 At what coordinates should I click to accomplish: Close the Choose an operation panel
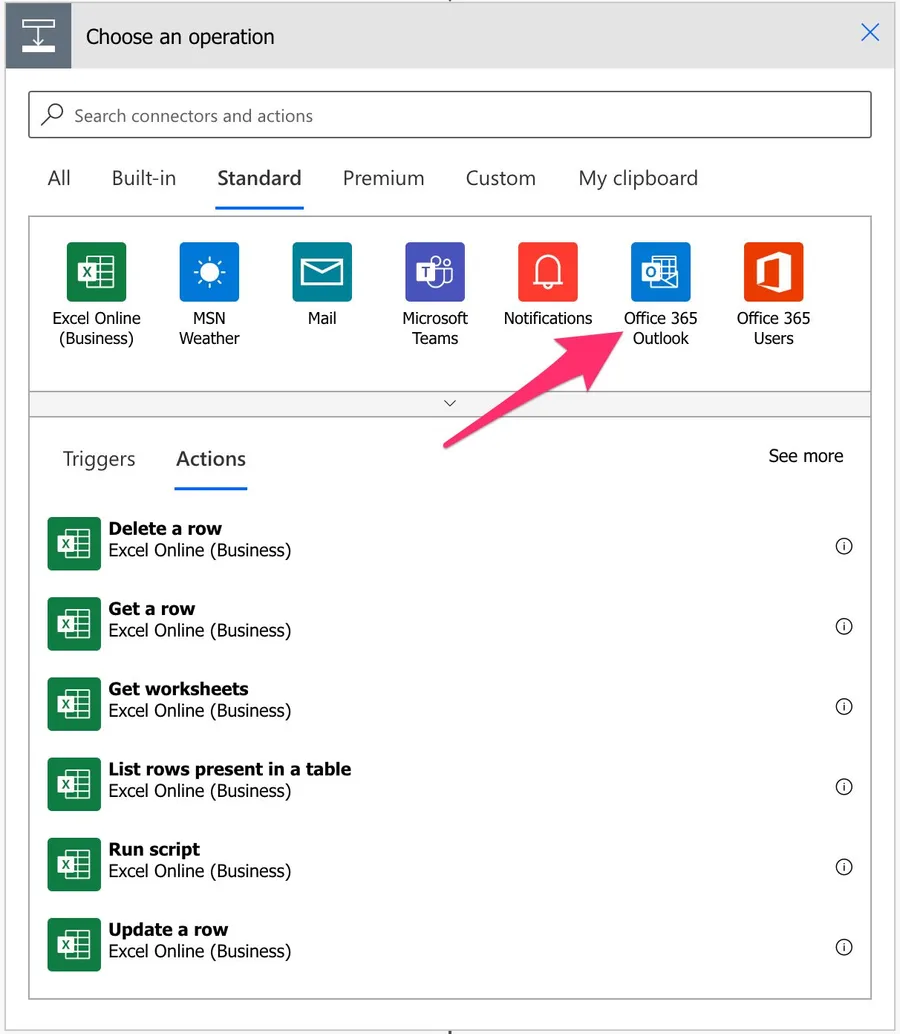pos(870,33)
